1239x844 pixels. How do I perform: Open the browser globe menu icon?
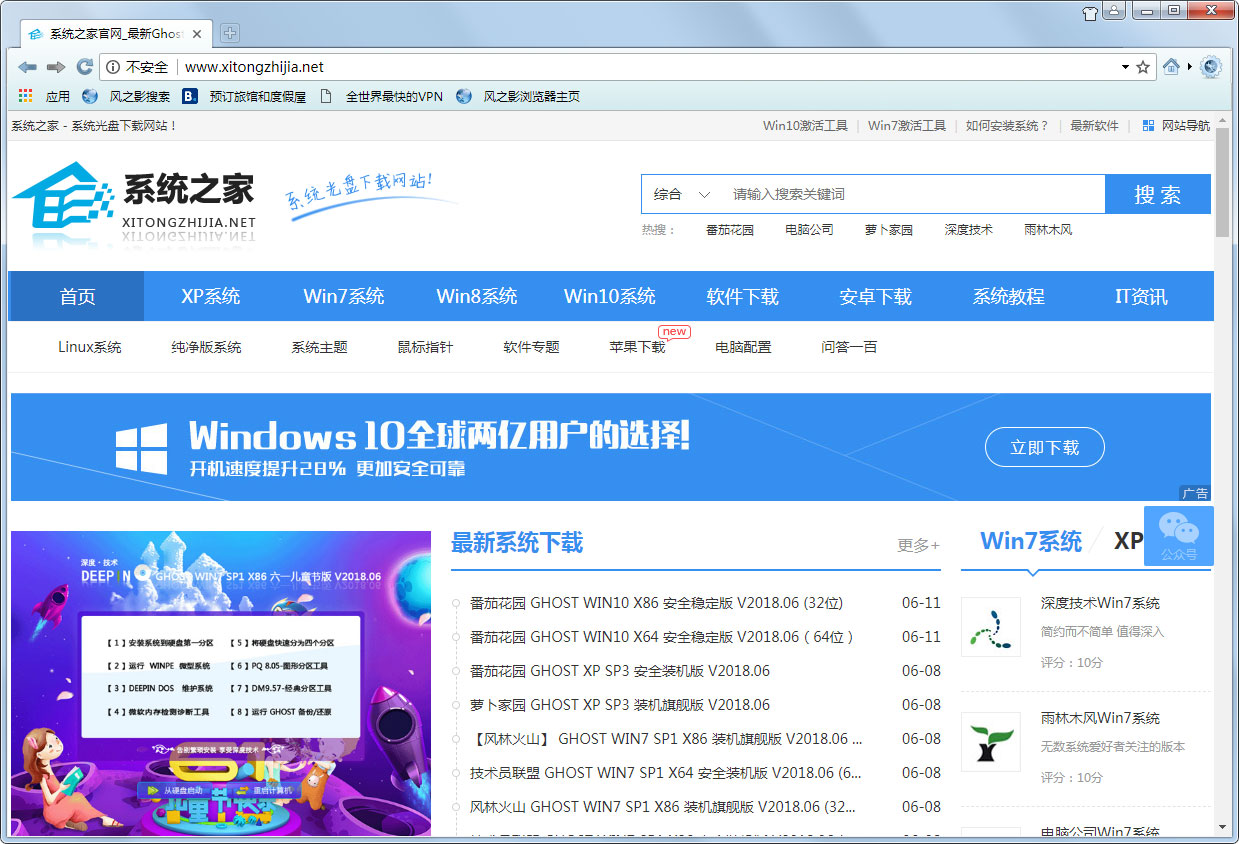pos(1211,67)
